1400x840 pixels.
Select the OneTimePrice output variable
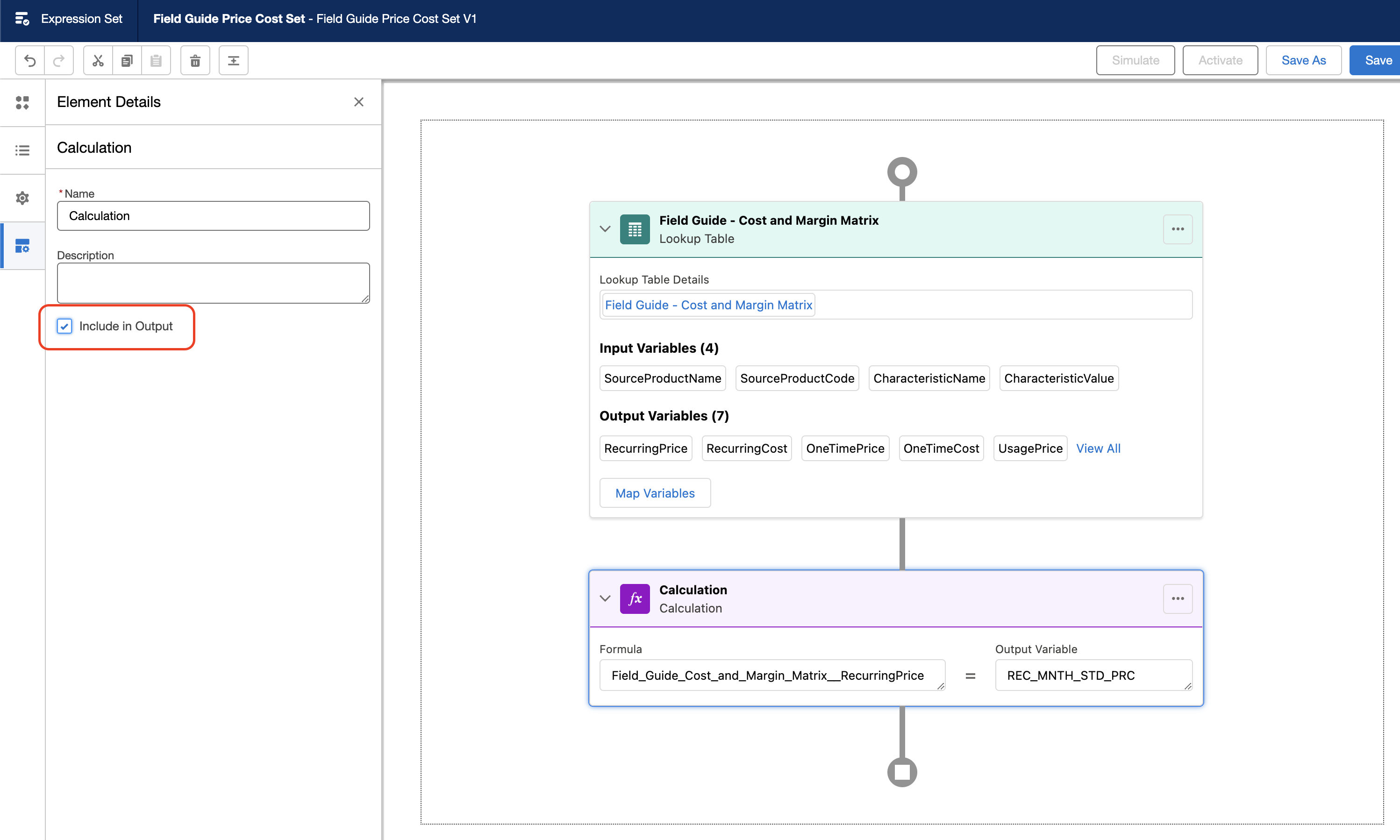845,448
